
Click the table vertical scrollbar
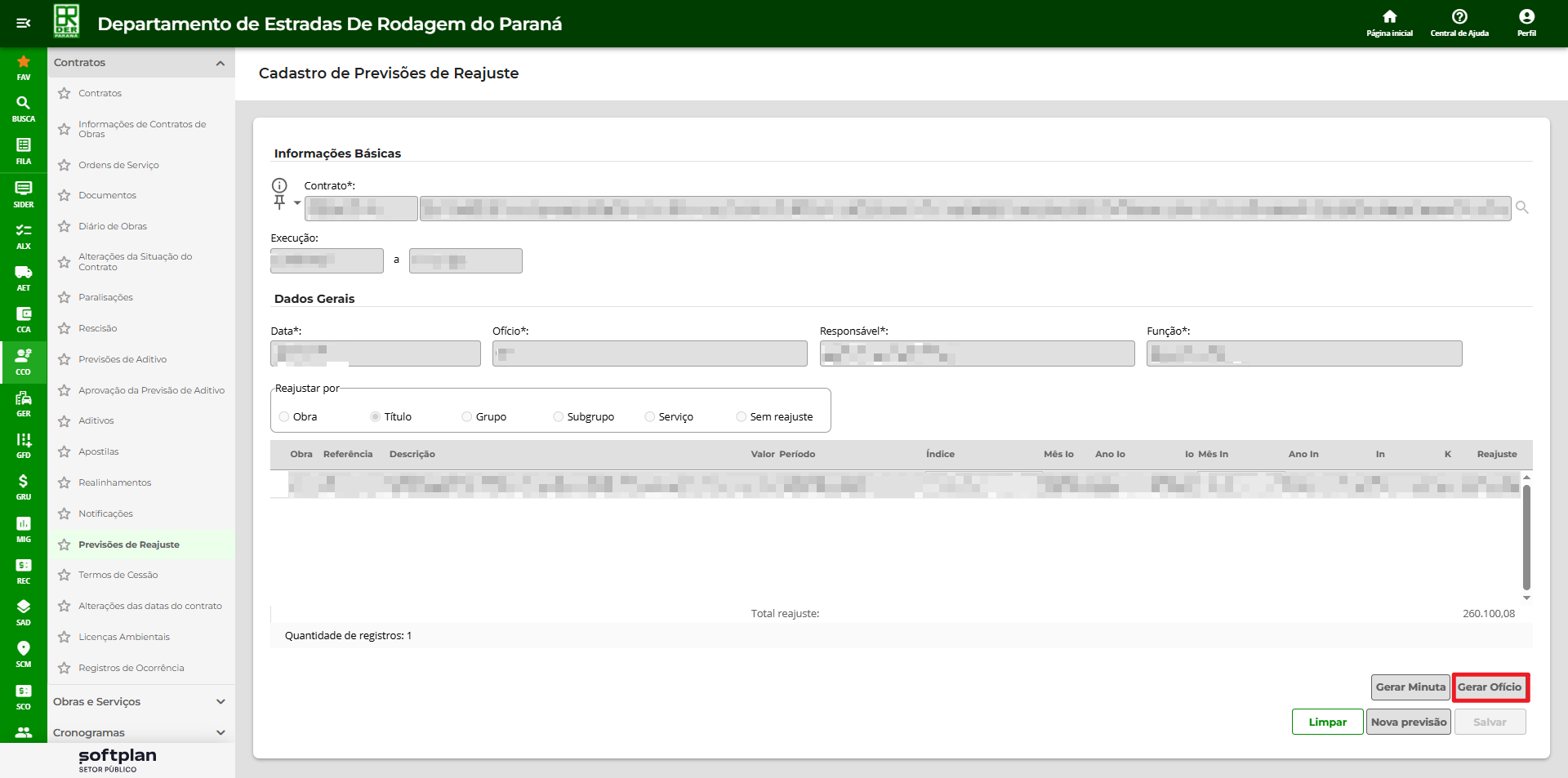point(1526,537)
